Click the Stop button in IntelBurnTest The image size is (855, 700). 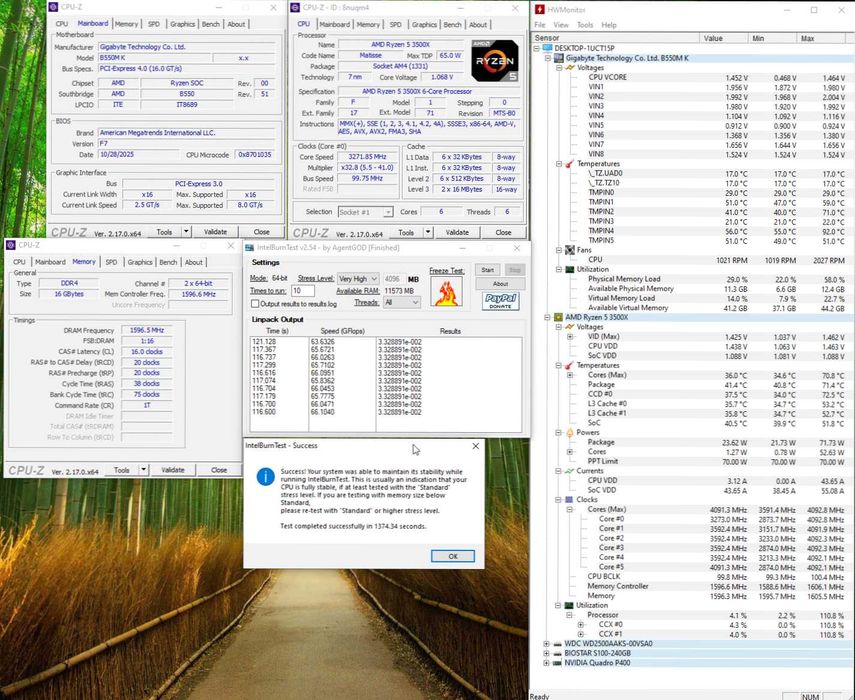514,270
